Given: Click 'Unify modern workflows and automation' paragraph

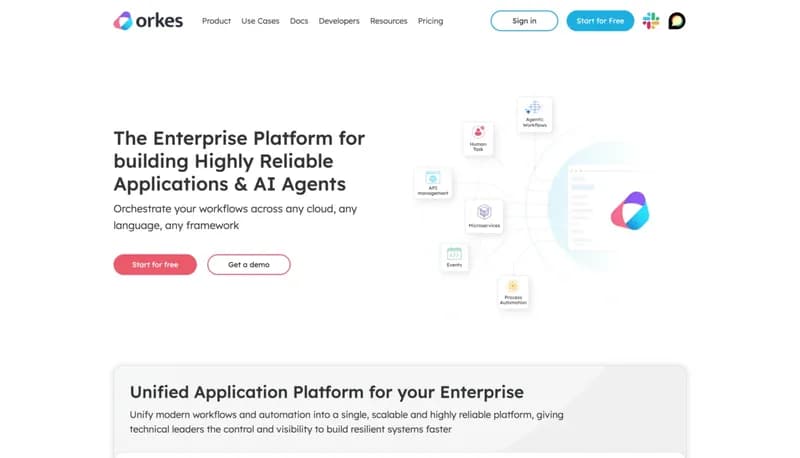Looking at the screenshot, I should tap(346, 422).
